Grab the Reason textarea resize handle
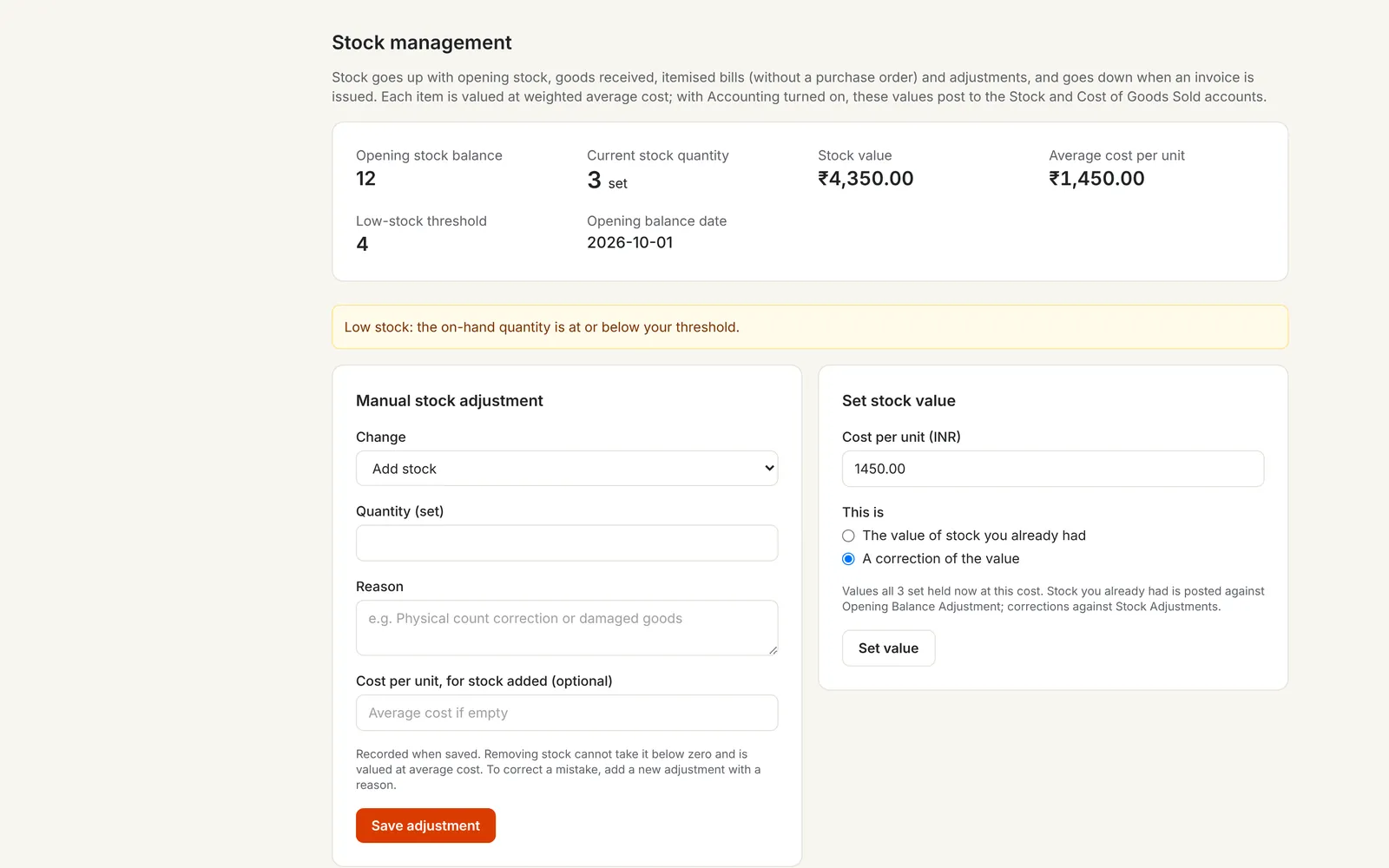 coord(772,649)
